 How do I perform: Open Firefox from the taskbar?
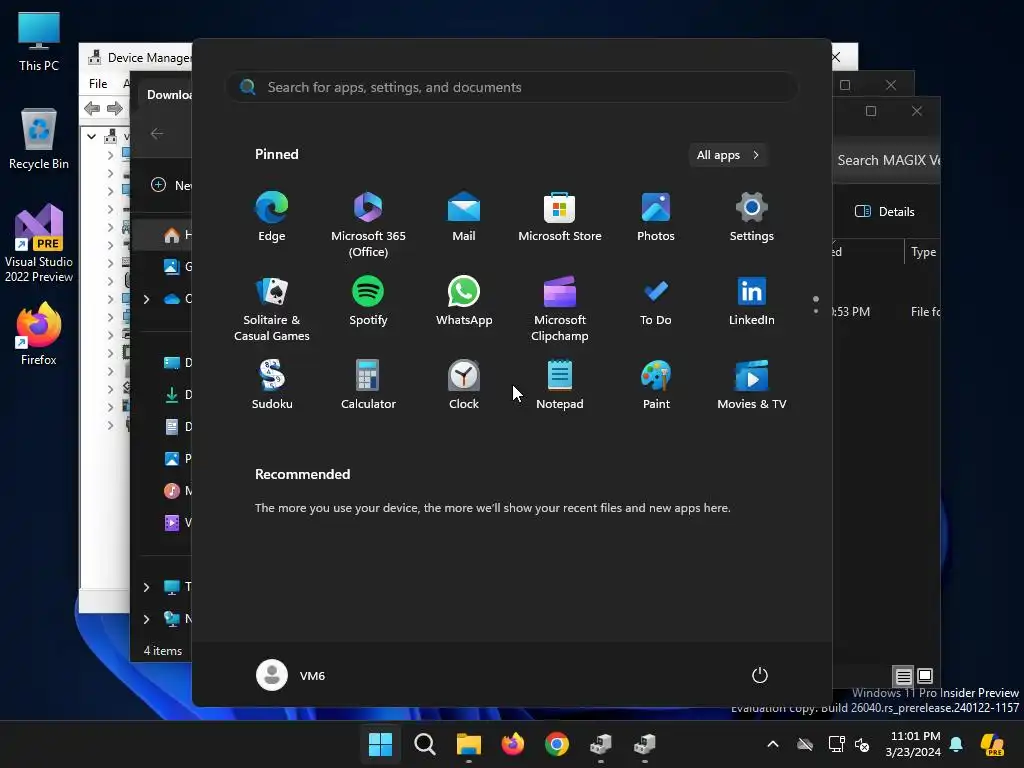pyautogui.click(x=513, y=744)
